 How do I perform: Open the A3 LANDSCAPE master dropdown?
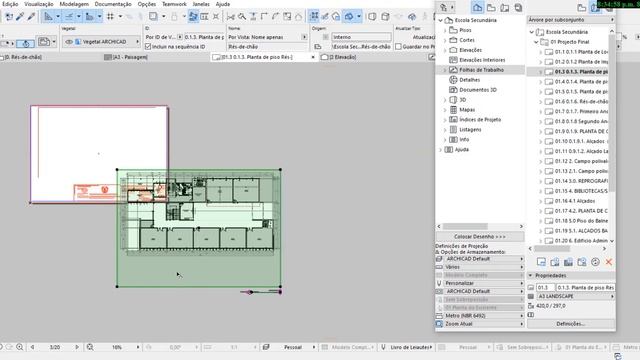pos(576,296)
